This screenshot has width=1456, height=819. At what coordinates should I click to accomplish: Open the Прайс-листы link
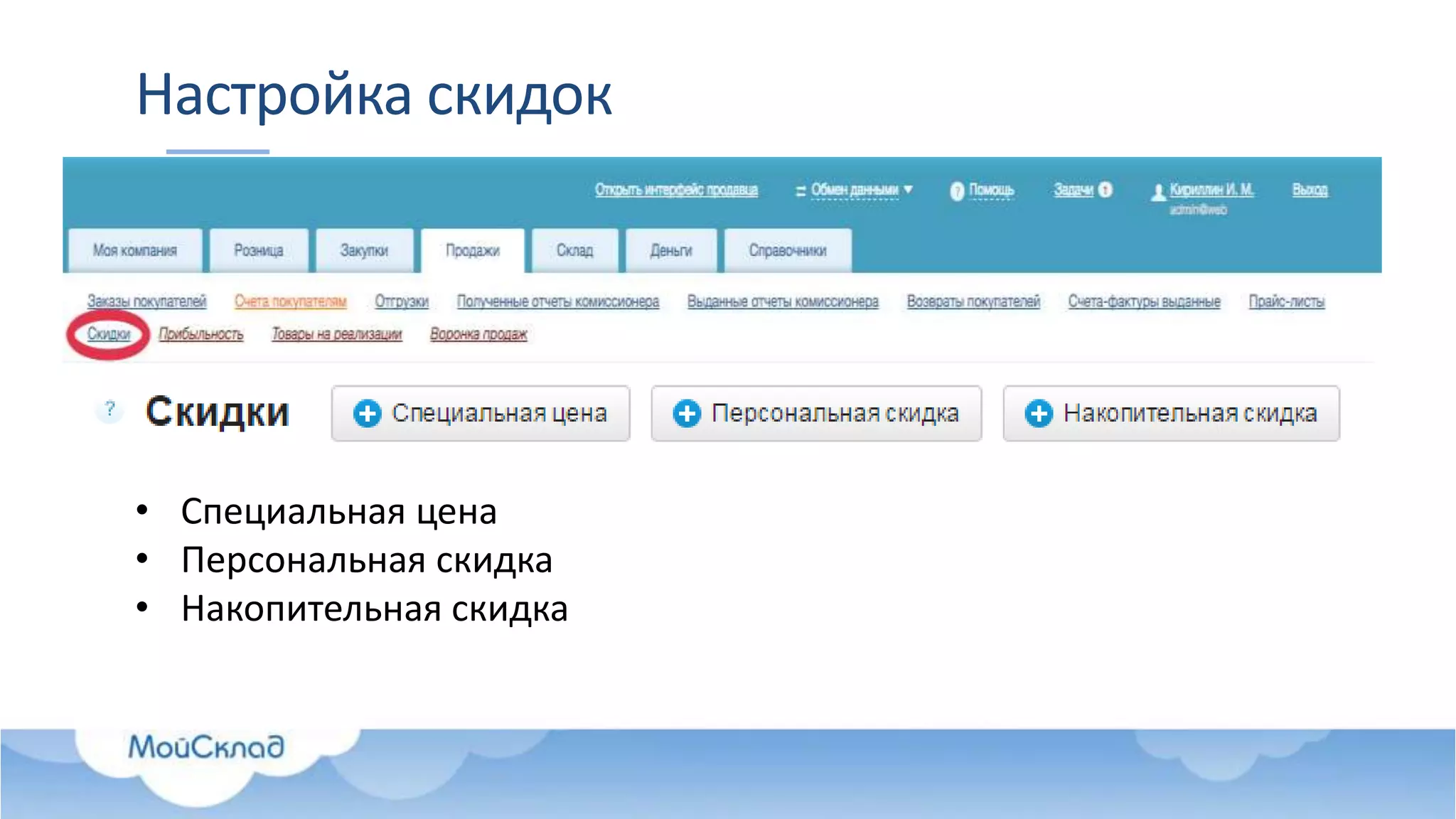click(1287, 301)
